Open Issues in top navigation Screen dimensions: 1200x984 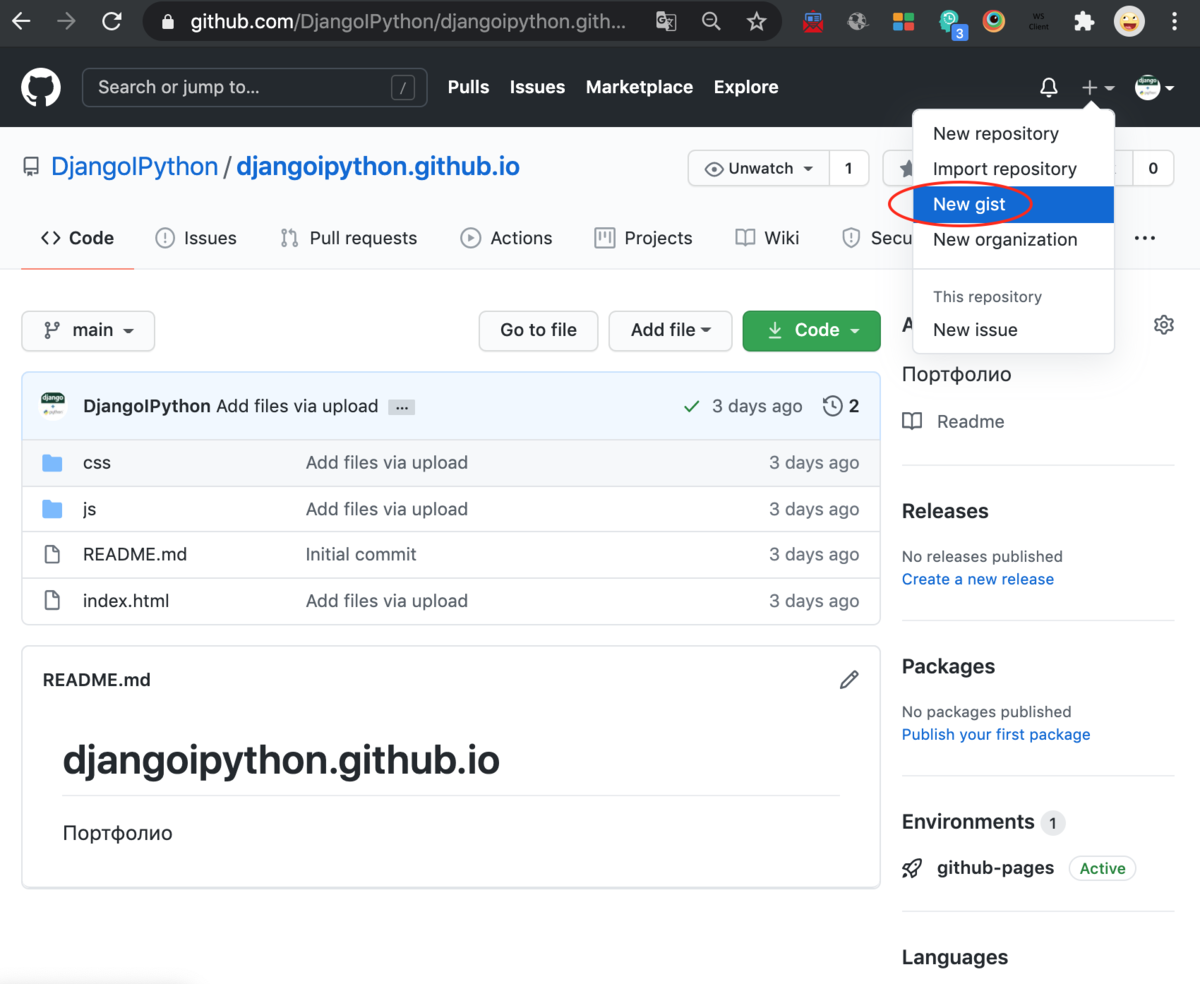click(538, 88)
